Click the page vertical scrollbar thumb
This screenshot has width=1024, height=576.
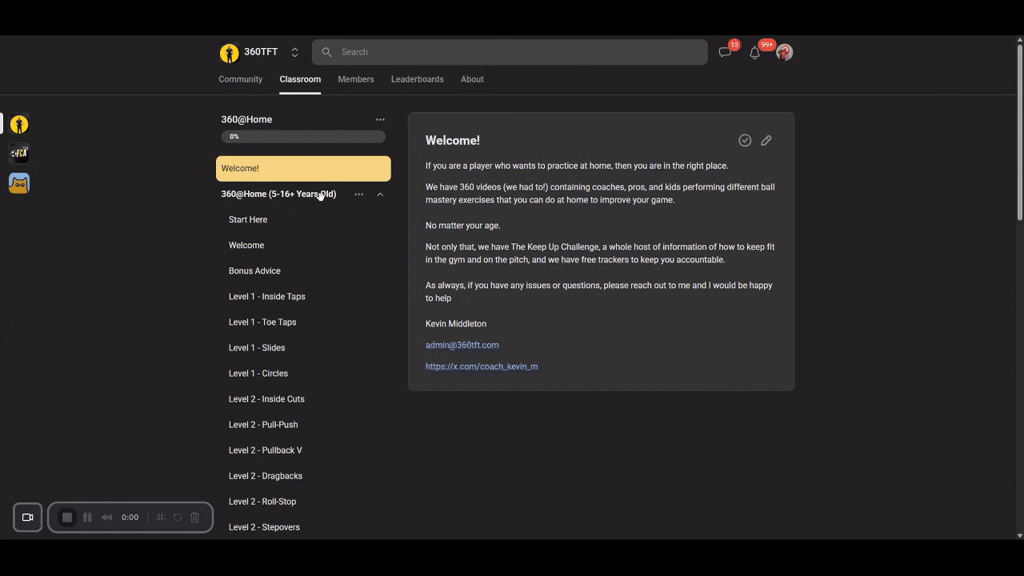(1019, 133)
